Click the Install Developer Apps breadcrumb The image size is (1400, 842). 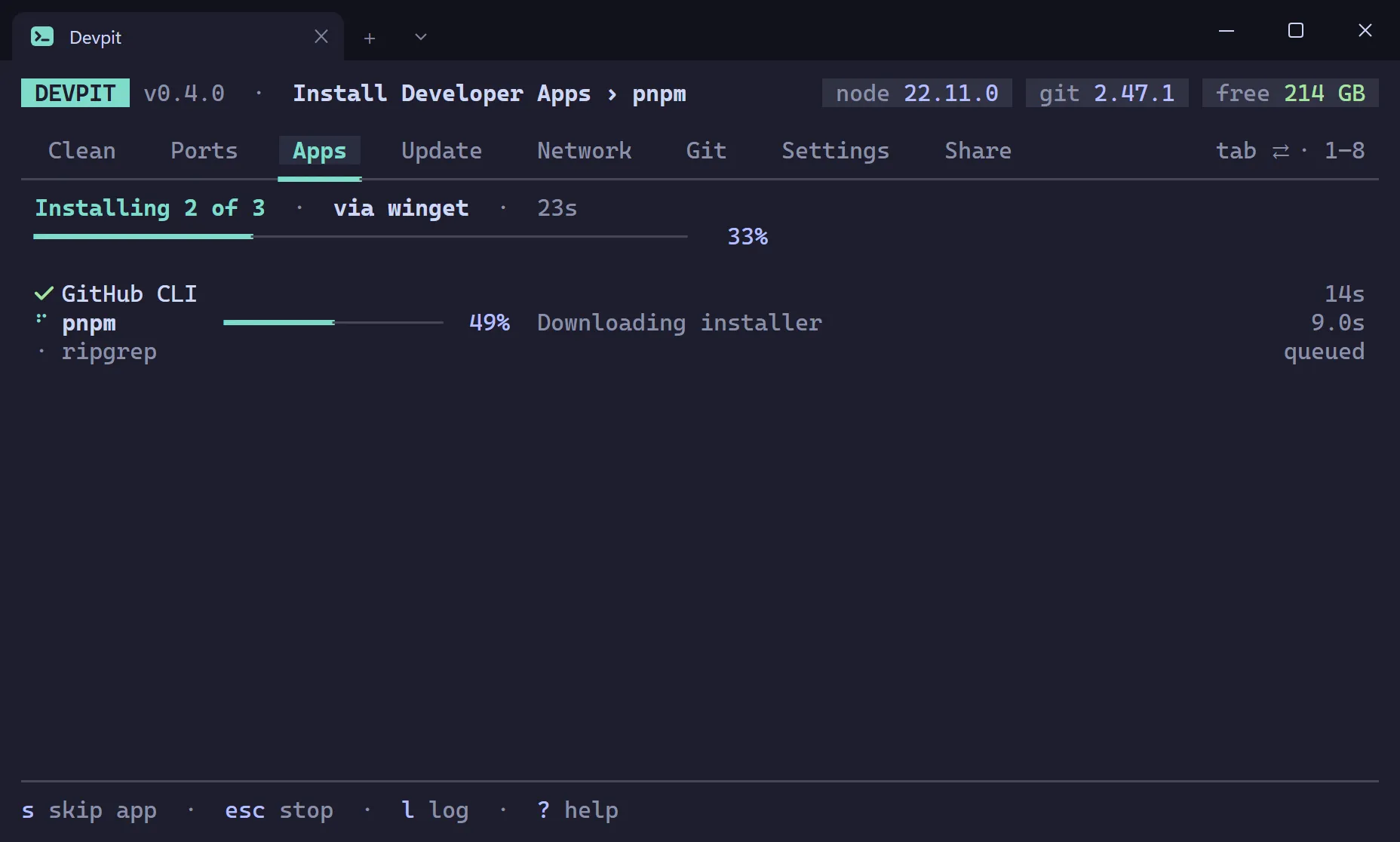[x=442, y=94]
